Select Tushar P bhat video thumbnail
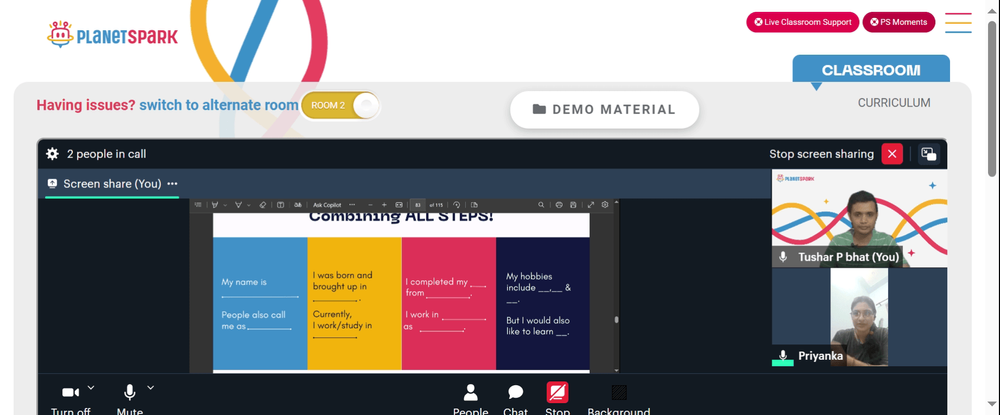Image resolution: width=1000 pixels, height=415 pixels. (859, 218)
